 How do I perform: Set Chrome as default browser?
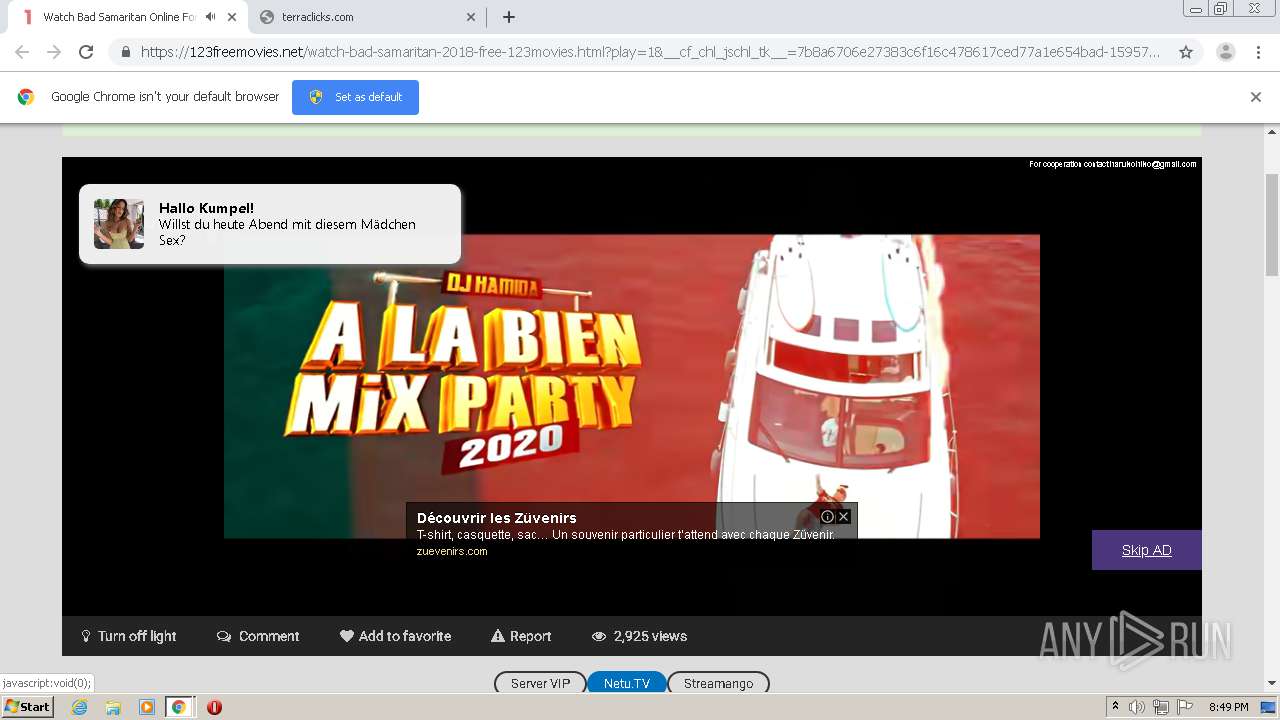coord(355,97)
